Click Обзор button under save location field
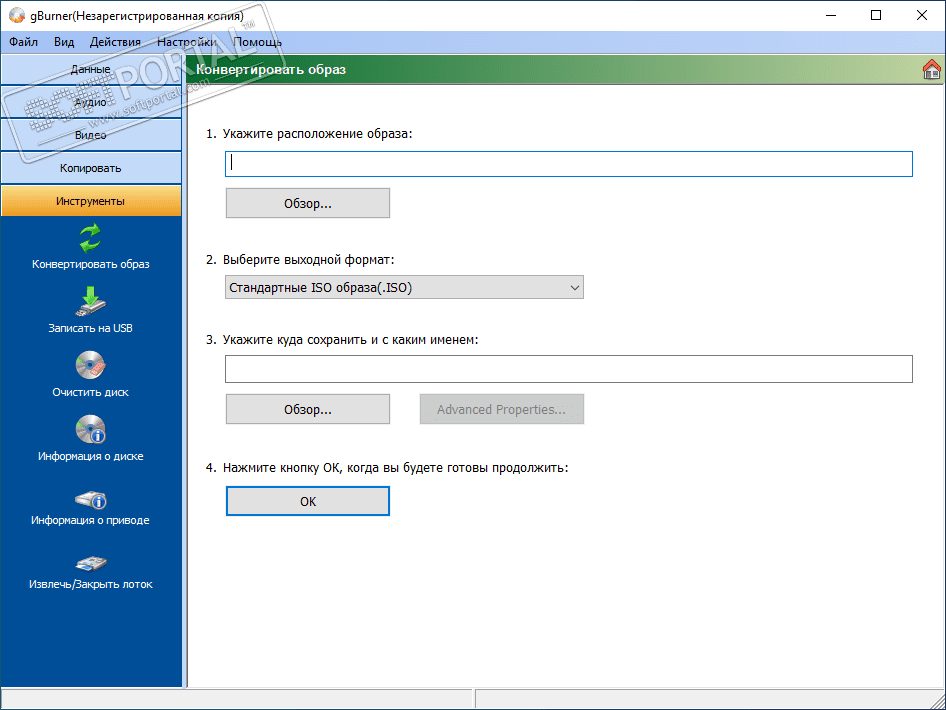Screen dimensions: 946x710 (308, 410)
